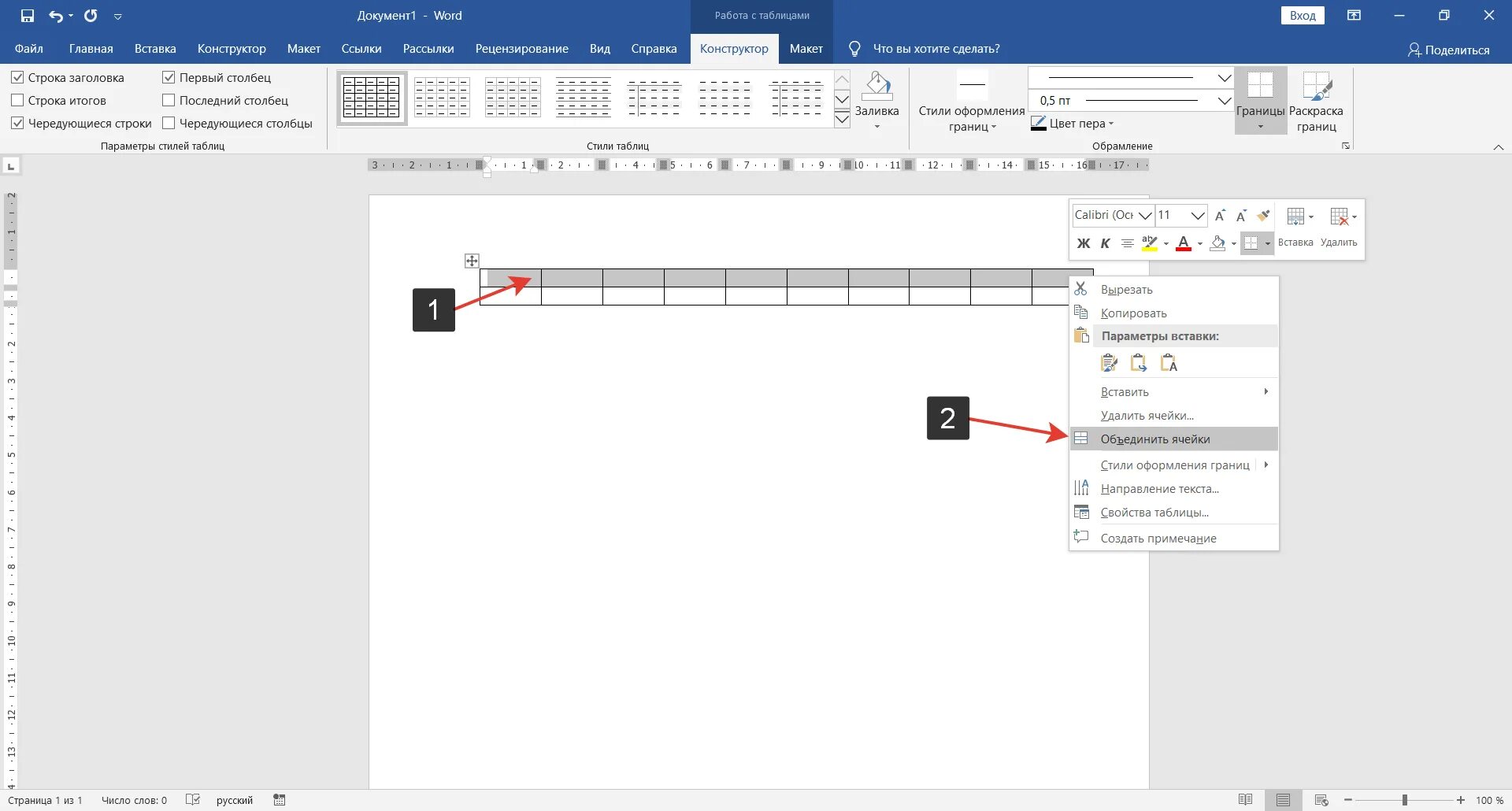Click Вставка insert button in mini toolbar
This screenshot has width=1512, height=811.
1295,227
